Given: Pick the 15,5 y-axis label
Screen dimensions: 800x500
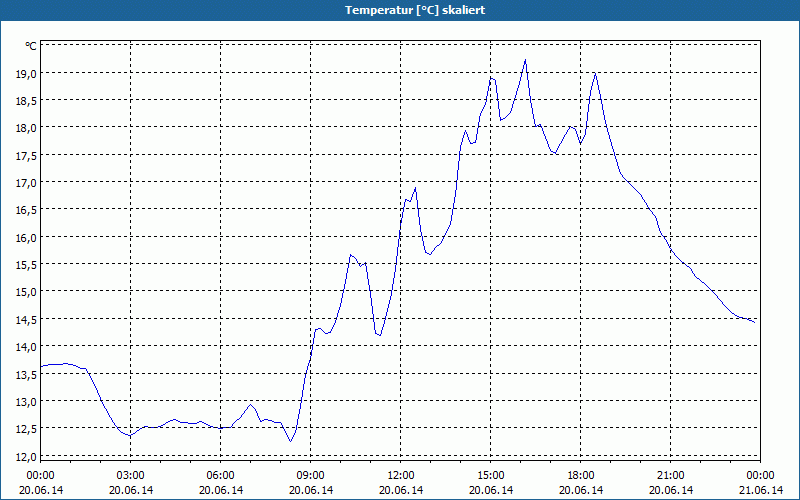Looking at the screenshot, I should (26, 265).
